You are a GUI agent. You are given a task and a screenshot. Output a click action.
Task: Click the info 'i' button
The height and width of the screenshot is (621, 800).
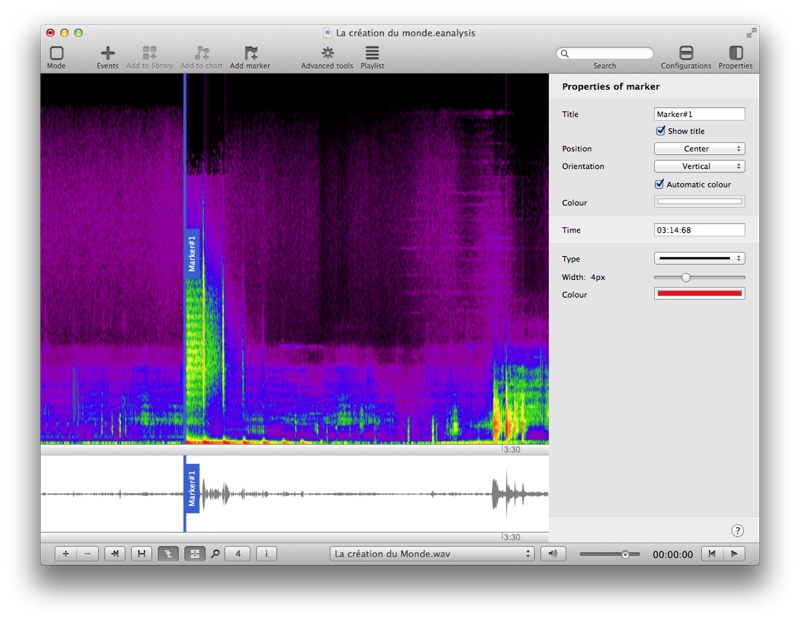[266, 554]
